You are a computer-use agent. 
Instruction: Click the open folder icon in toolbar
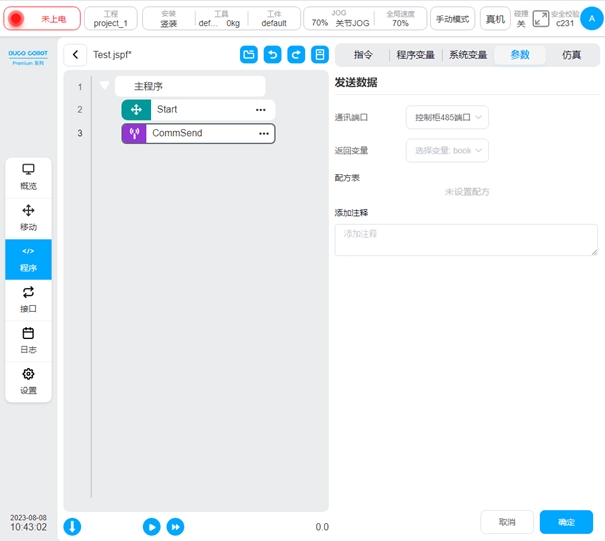click(x=249, y=55)
